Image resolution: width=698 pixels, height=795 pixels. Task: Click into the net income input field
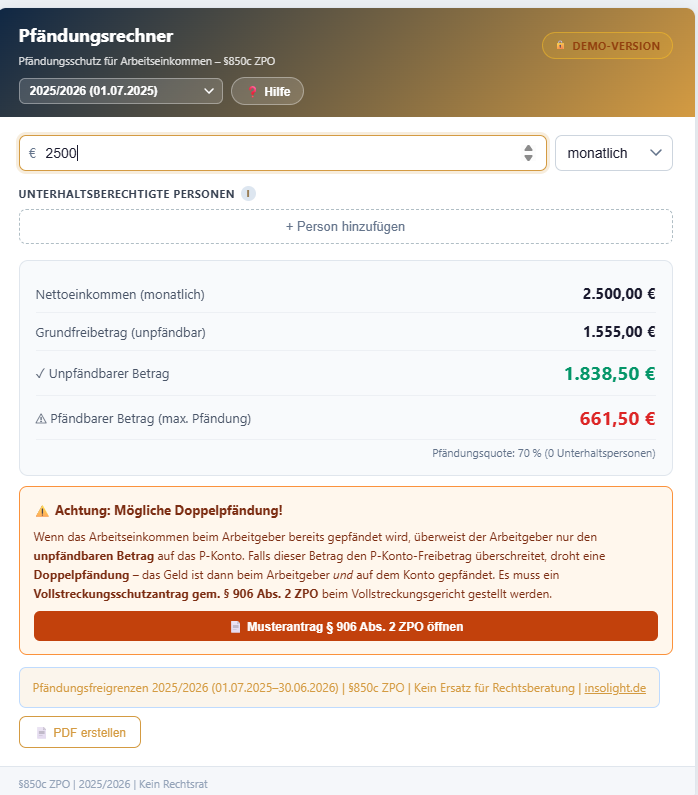coord(283,153)
